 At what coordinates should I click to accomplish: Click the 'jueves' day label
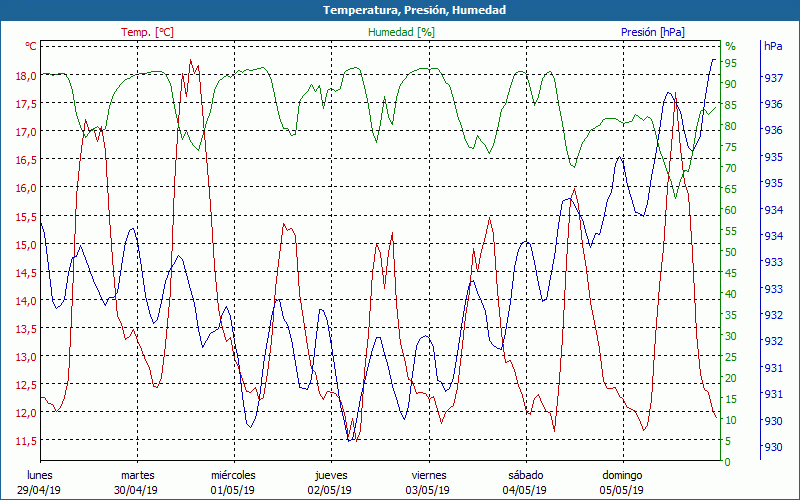(x=331, y=476)
